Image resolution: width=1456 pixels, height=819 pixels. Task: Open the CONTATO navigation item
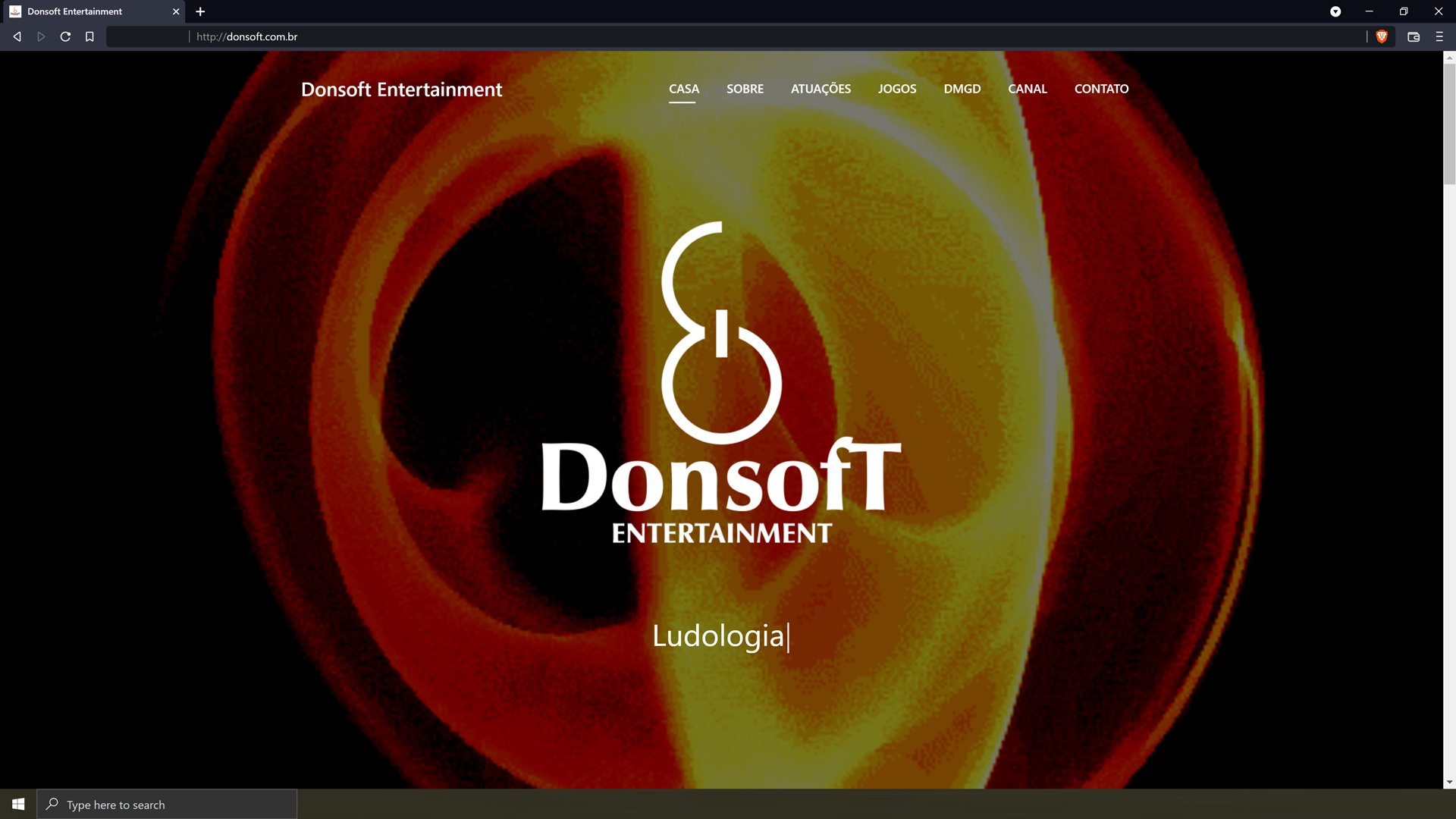1101,89
